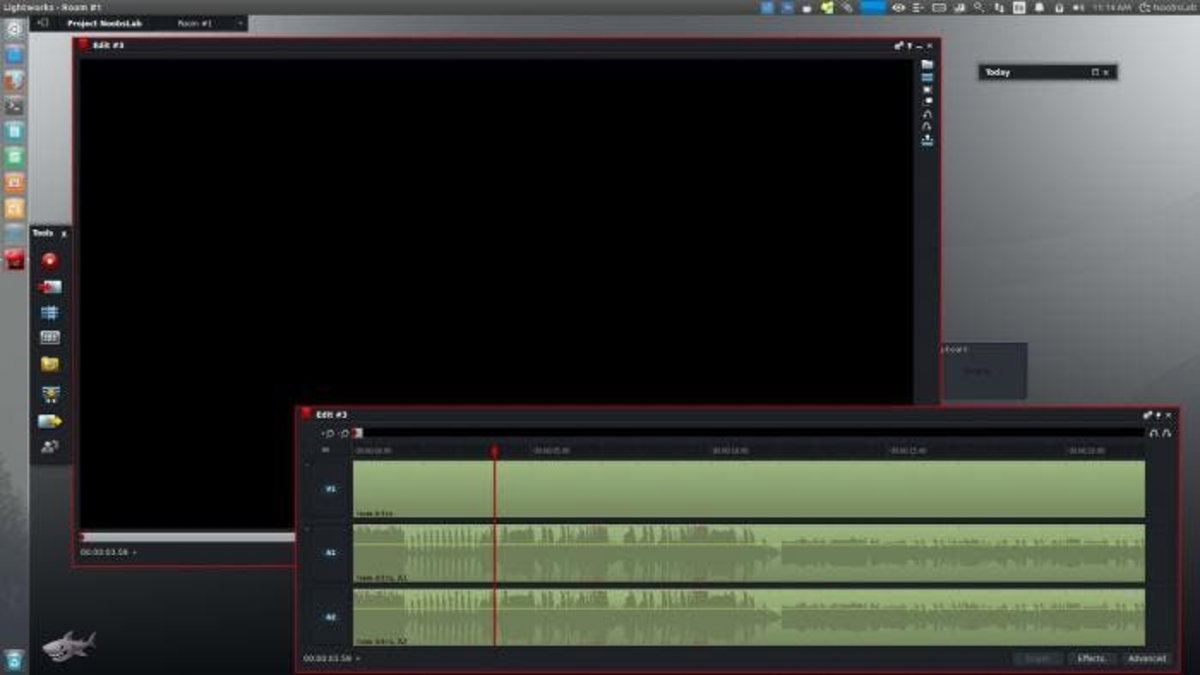Click the V1 video clip in timeline
The image size is (1200, 675).
(x=749, y=489)
